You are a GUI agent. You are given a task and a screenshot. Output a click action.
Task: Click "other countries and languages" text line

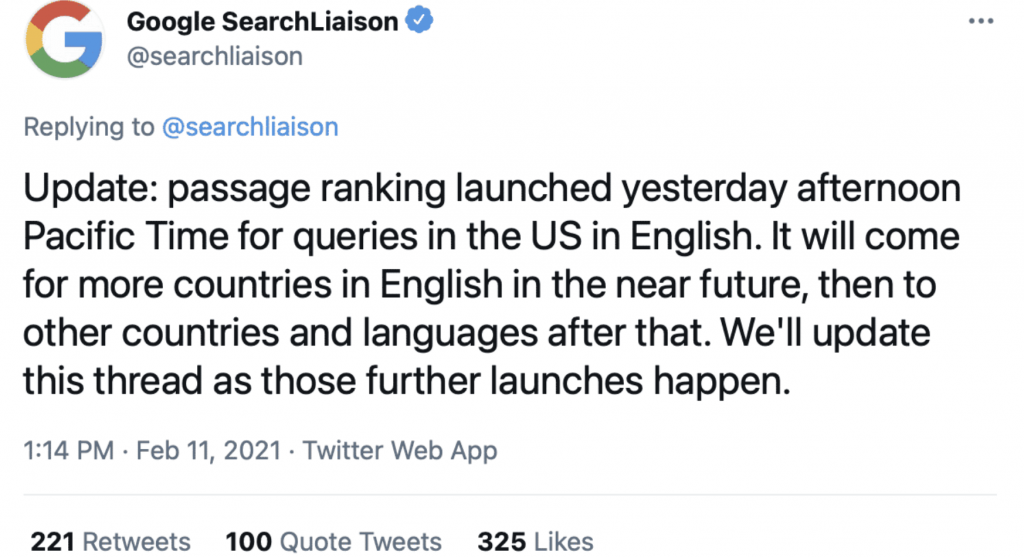(x=281, y=333)
